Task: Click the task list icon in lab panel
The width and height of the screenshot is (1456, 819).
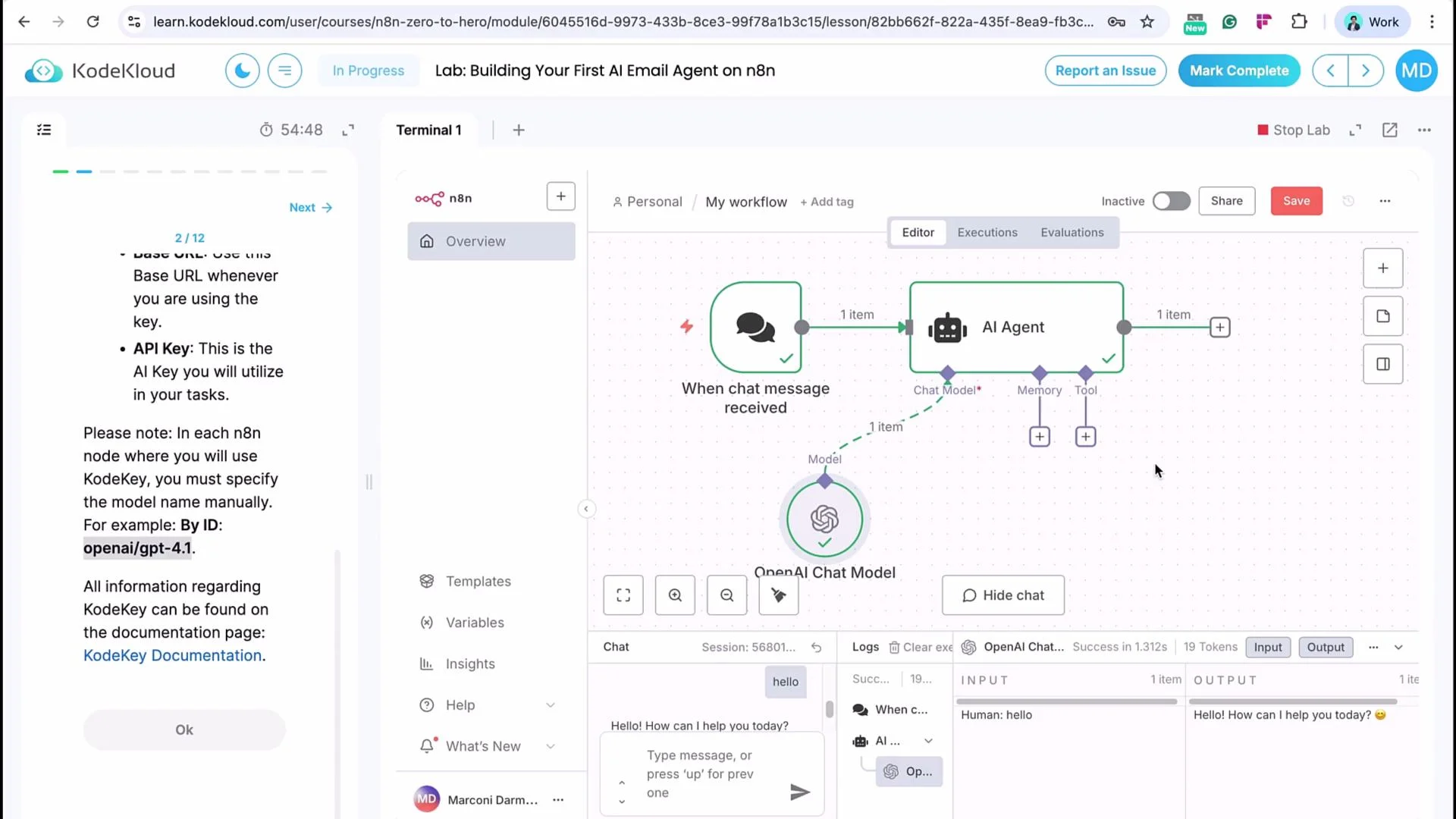Action: pyautogui.click(x=44, y=130)
